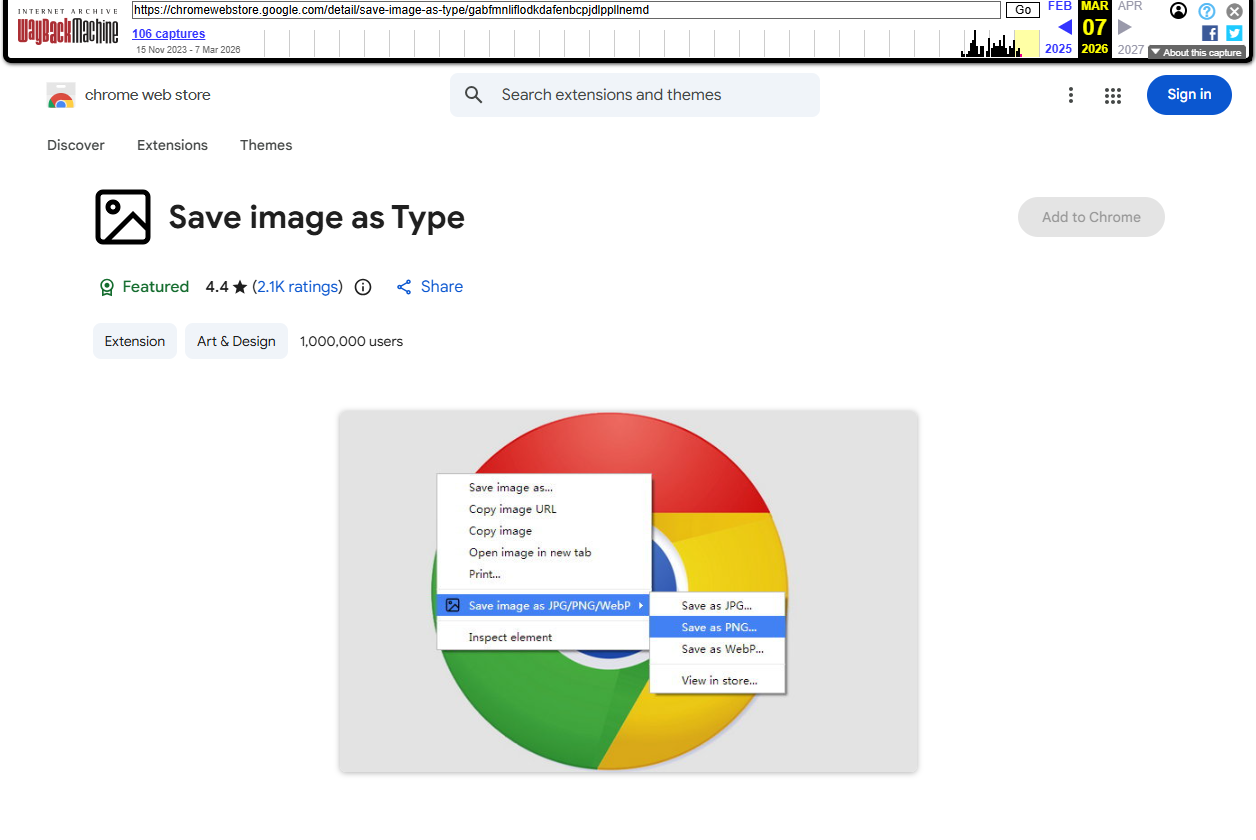Click the Sign in button
Screen dimensions: 1256x840
click(1188, 95)
